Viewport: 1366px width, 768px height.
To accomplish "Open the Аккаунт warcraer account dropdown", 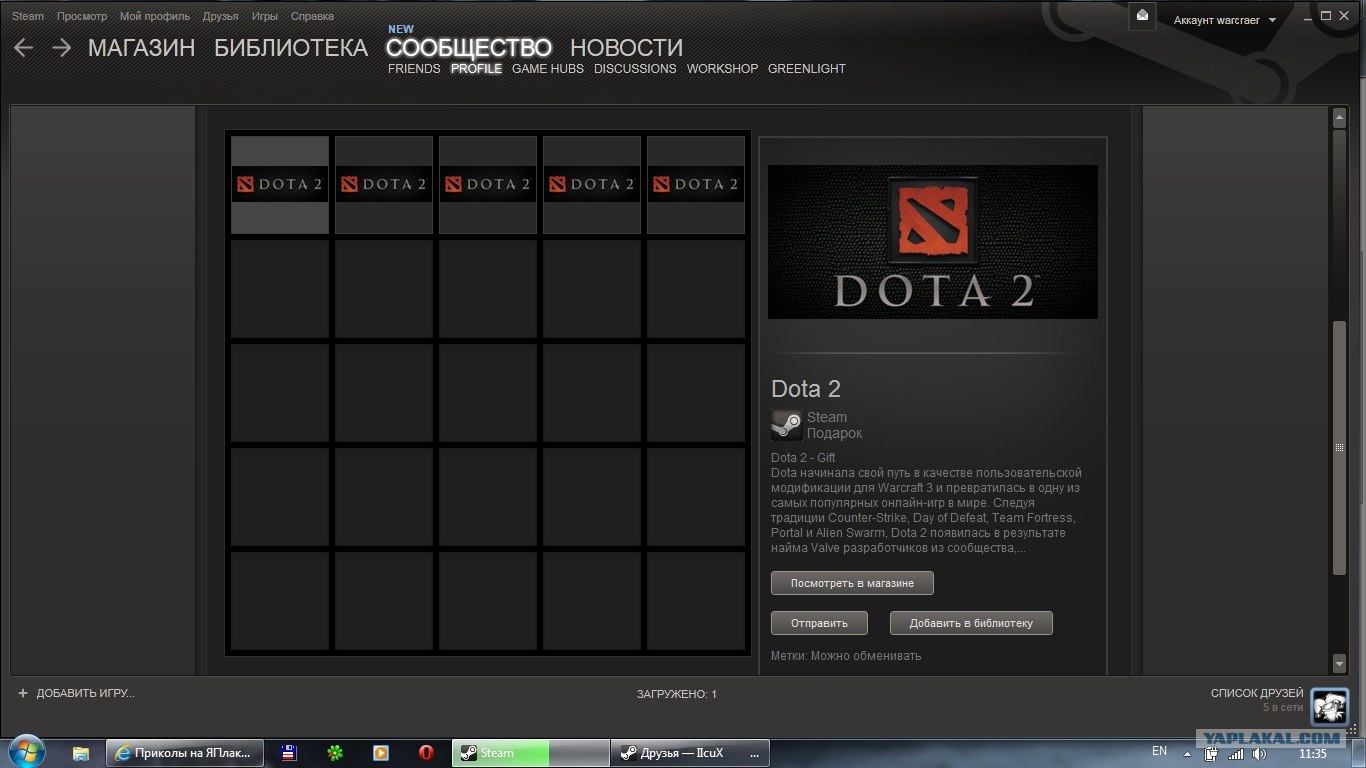I will [1222, 20].
